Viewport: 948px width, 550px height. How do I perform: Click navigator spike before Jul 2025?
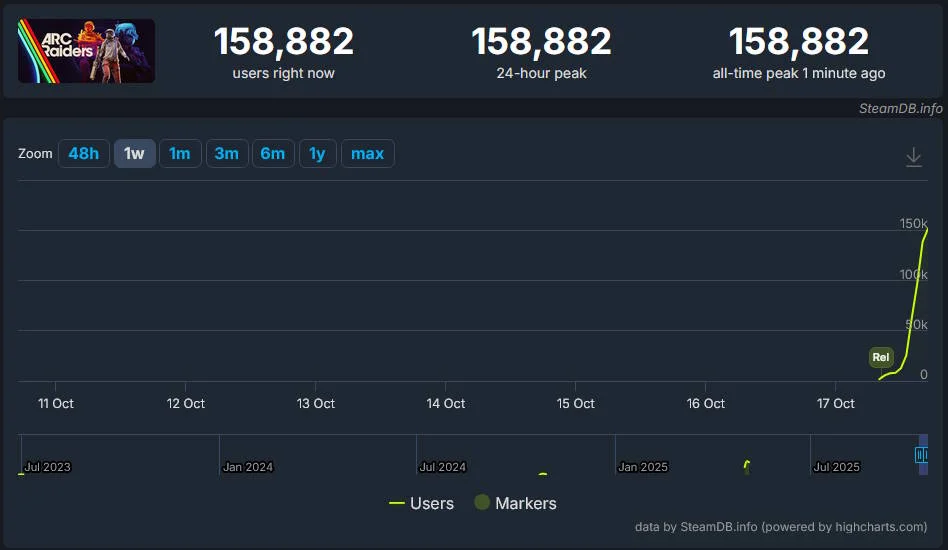click(x=746, y=464)
